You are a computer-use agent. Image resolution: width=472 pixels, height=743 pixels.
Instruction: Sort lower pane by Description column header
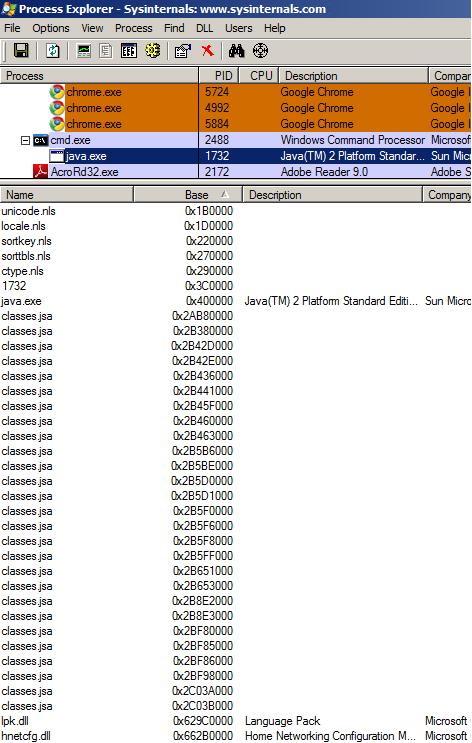332,195
